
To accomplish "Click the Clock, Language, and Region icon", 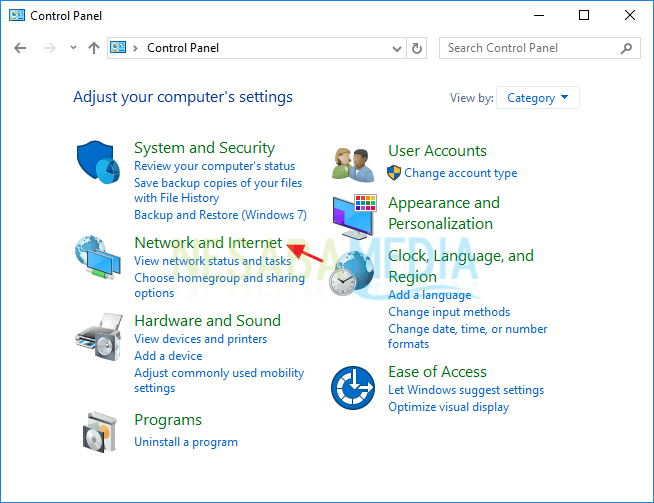I will (x=354, y=272).
